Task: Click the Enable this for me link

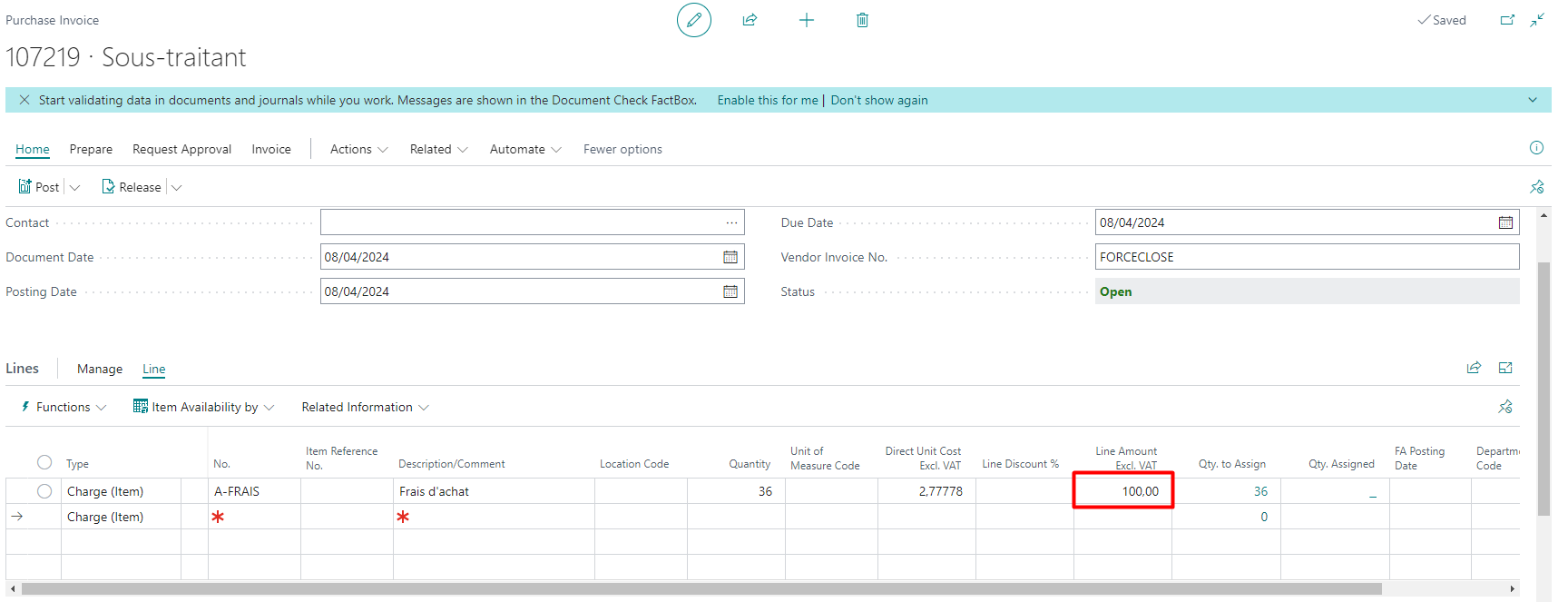Action: [767, 100]
